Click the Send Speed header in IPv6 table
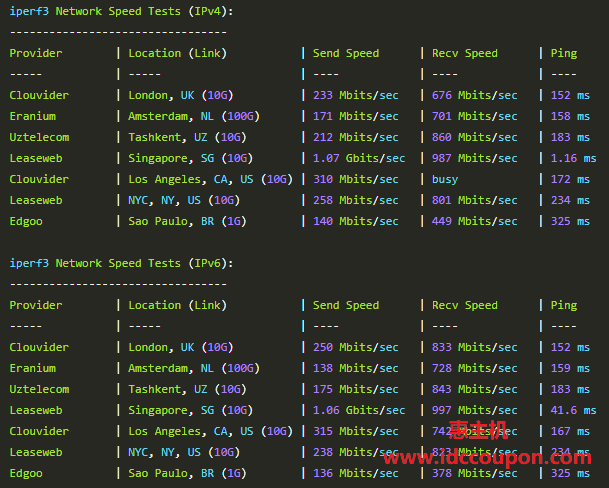The image size is (609, 488). tap(346, 305)
